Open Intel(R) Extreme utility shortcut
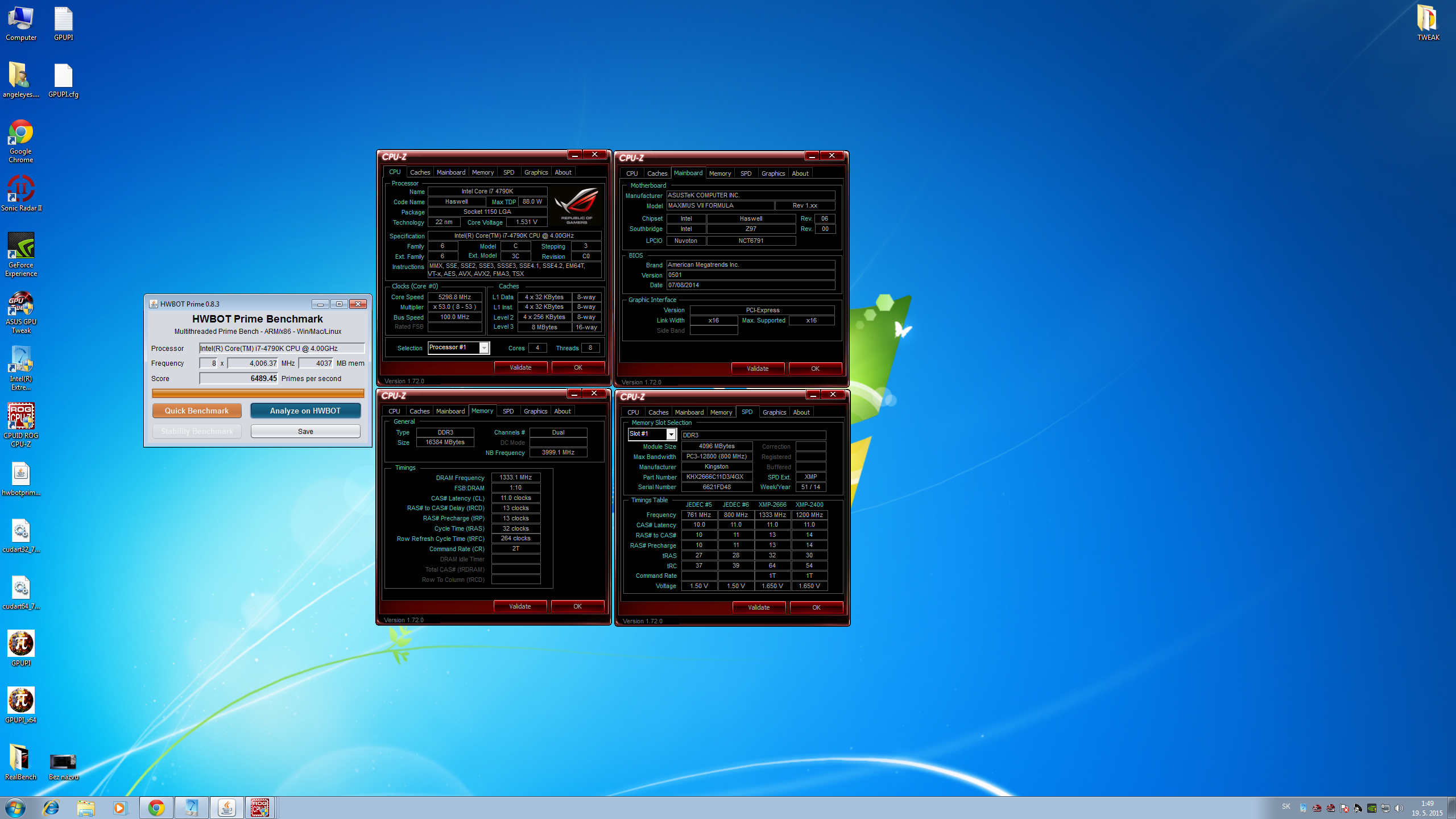The width and height of the screenshot is (1456, 819). pos(21,369)
